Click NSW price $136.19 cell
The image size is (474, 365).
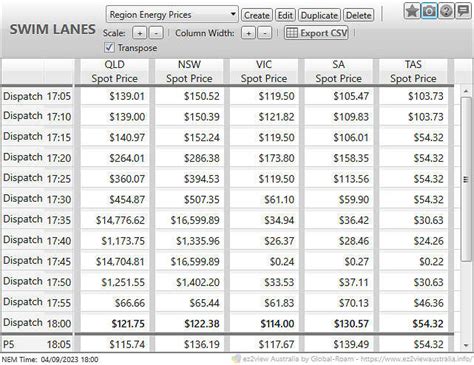click(x=189, y=344)
